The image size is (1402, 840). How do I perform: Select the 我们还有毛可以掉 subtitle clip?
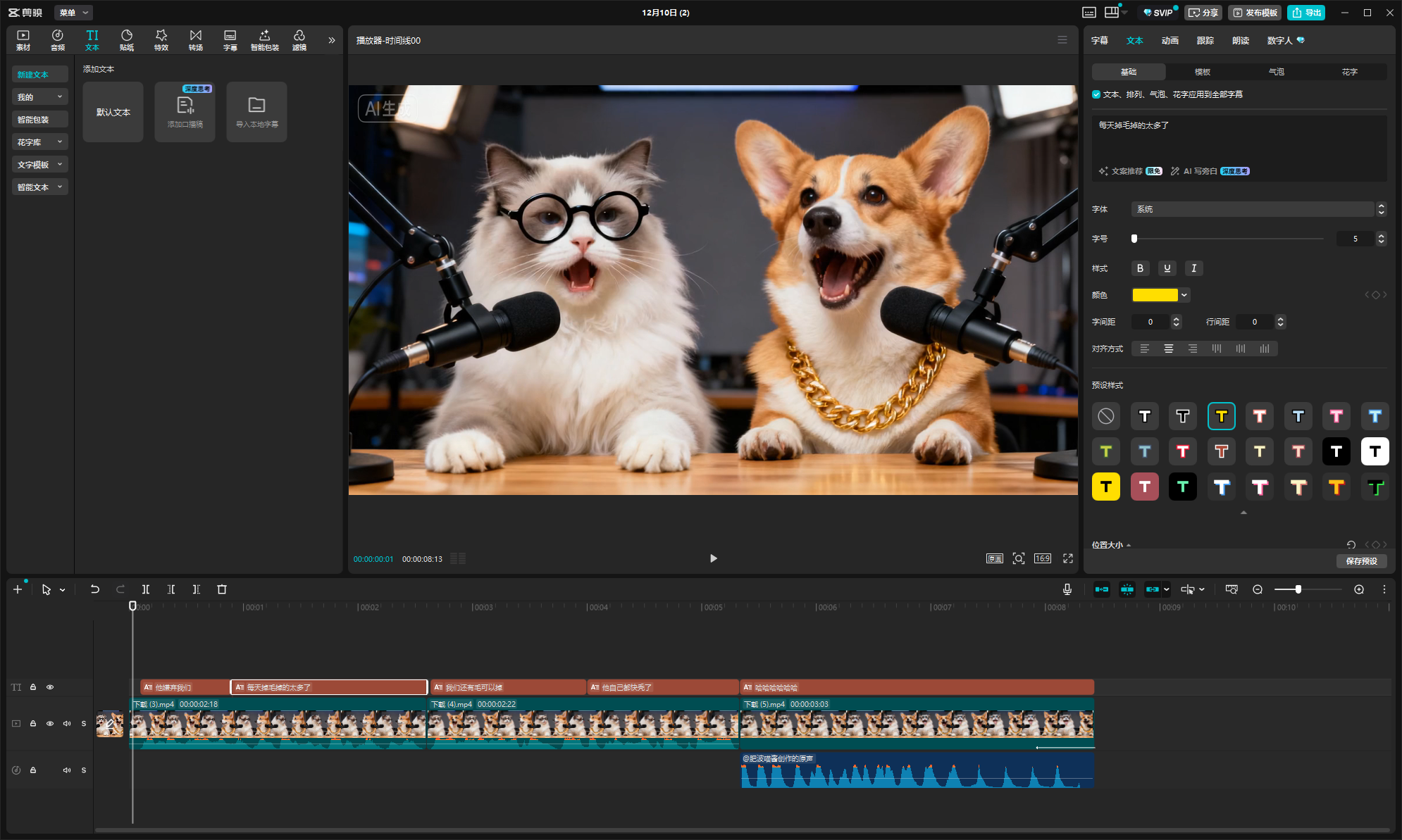(507, 687)
